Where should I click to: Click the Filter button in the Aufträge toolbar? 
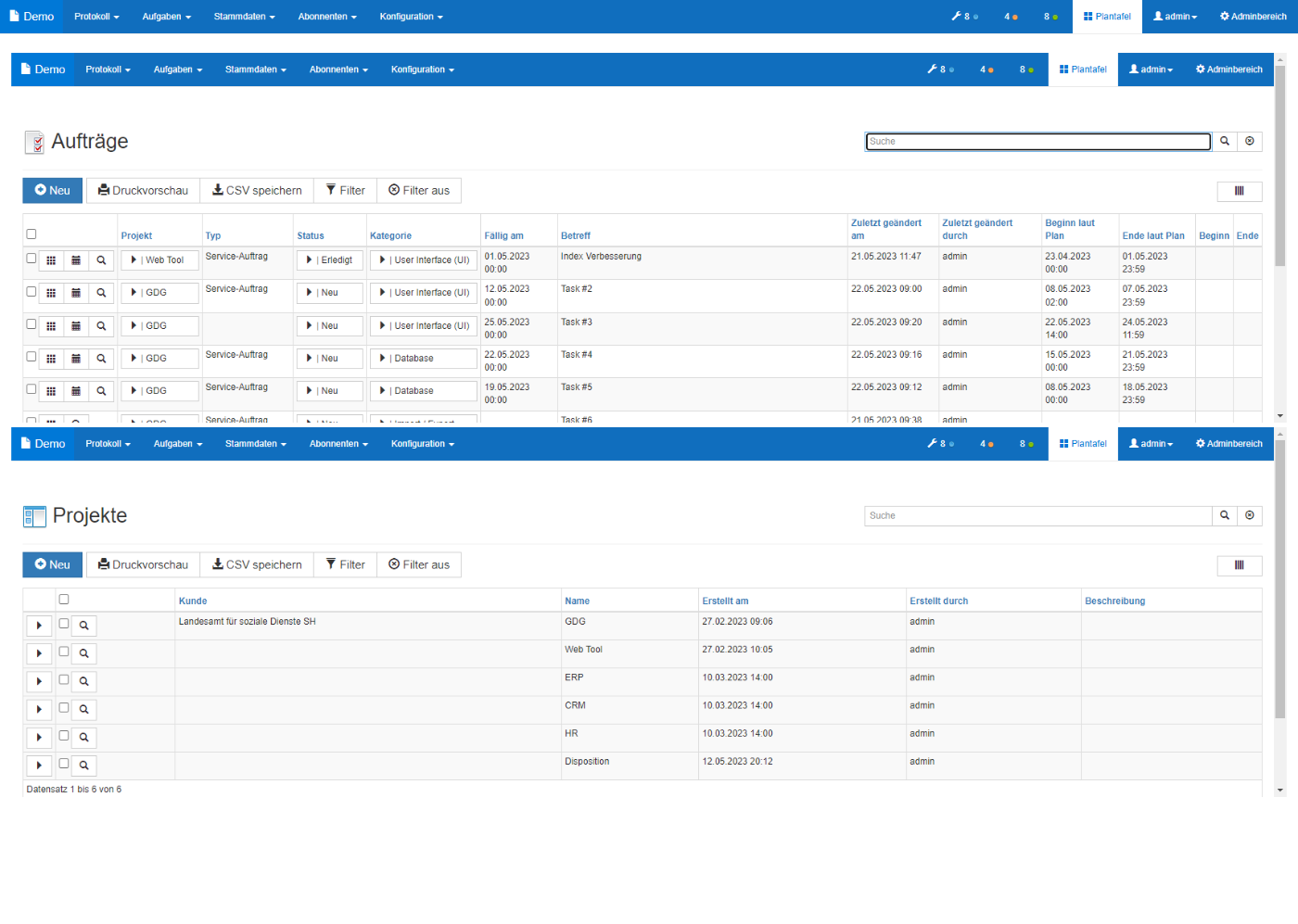point(346,191)
